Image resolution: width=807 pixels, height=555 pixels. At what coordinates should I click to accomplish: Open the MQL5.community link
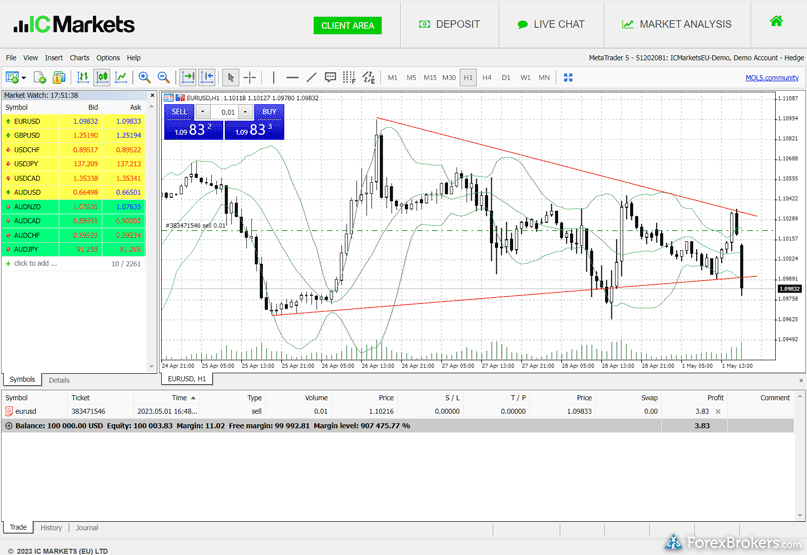pyautogui.click(x=771, y=77)
